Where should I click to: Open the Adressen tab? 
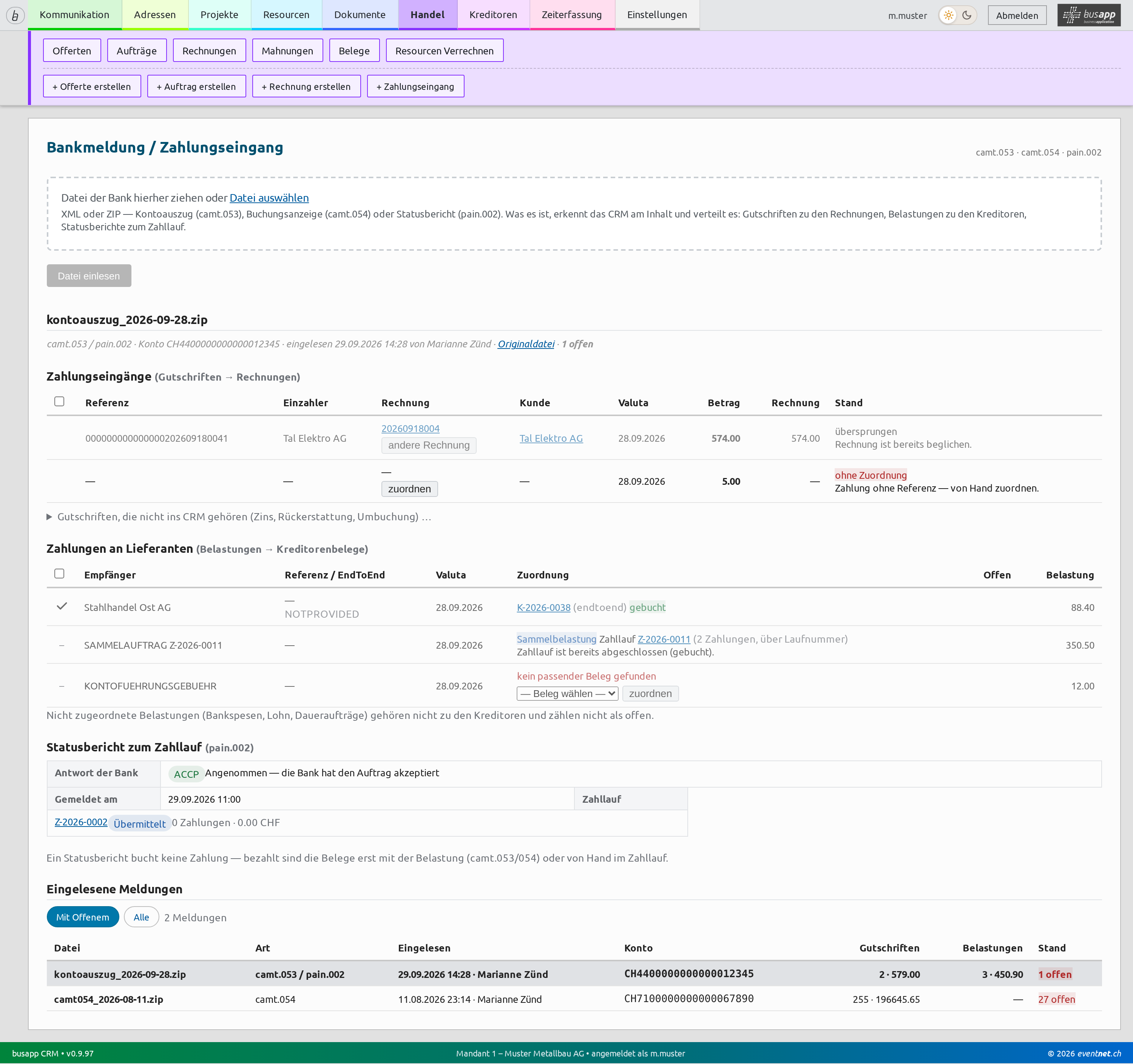[155, 15]
